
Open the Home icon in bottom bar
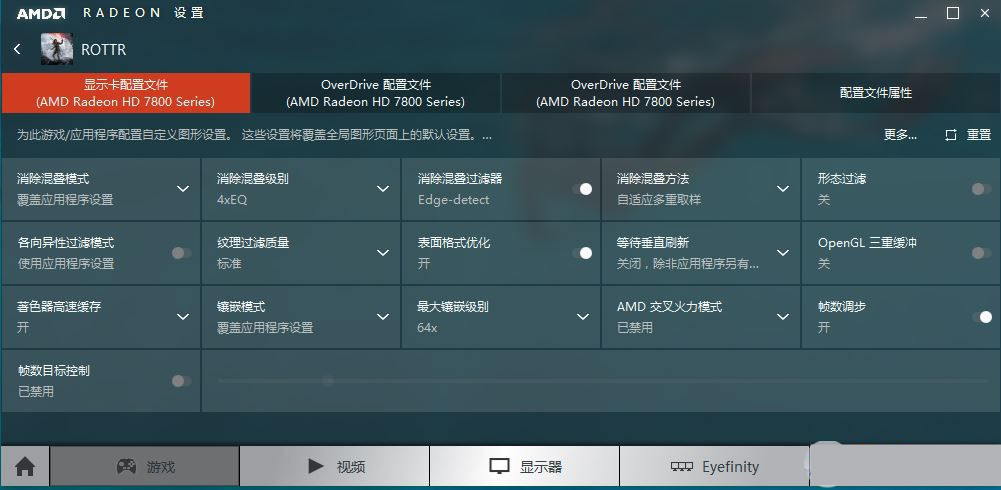25,467
